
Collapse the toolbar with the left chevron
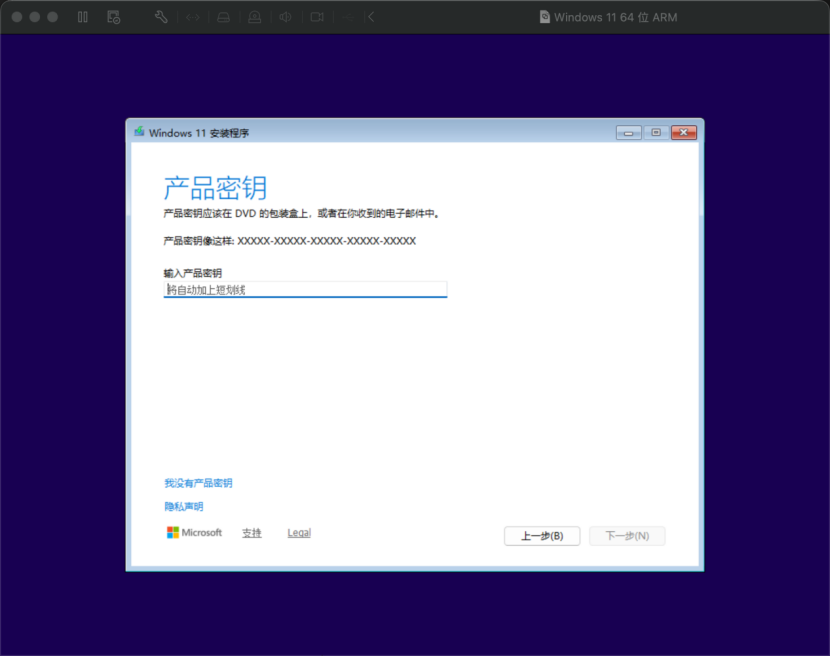click(372, 17)
